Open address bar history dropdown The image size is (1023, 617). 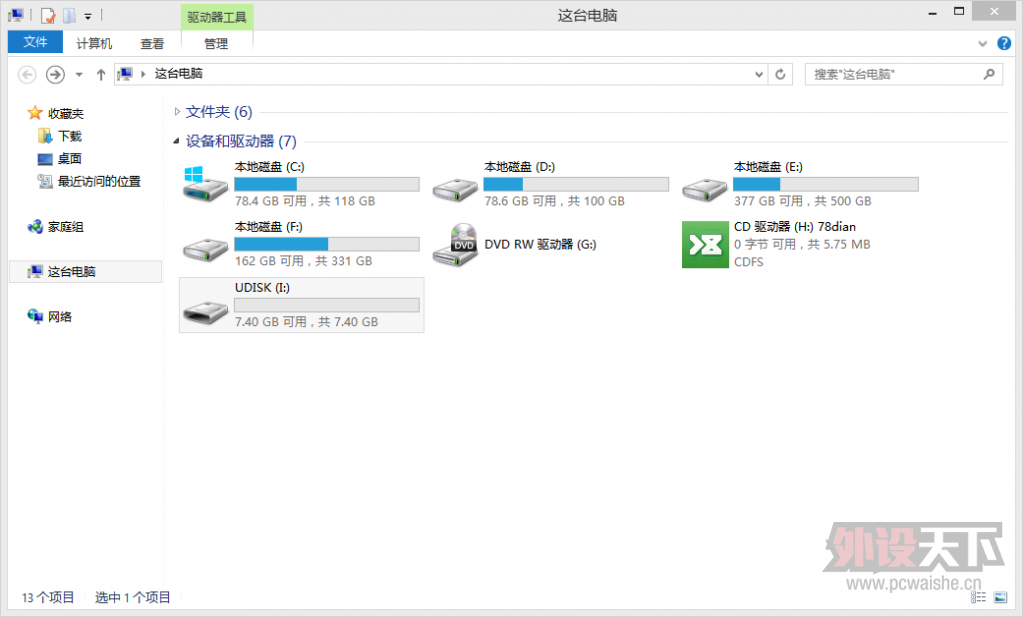pos(759,74)
